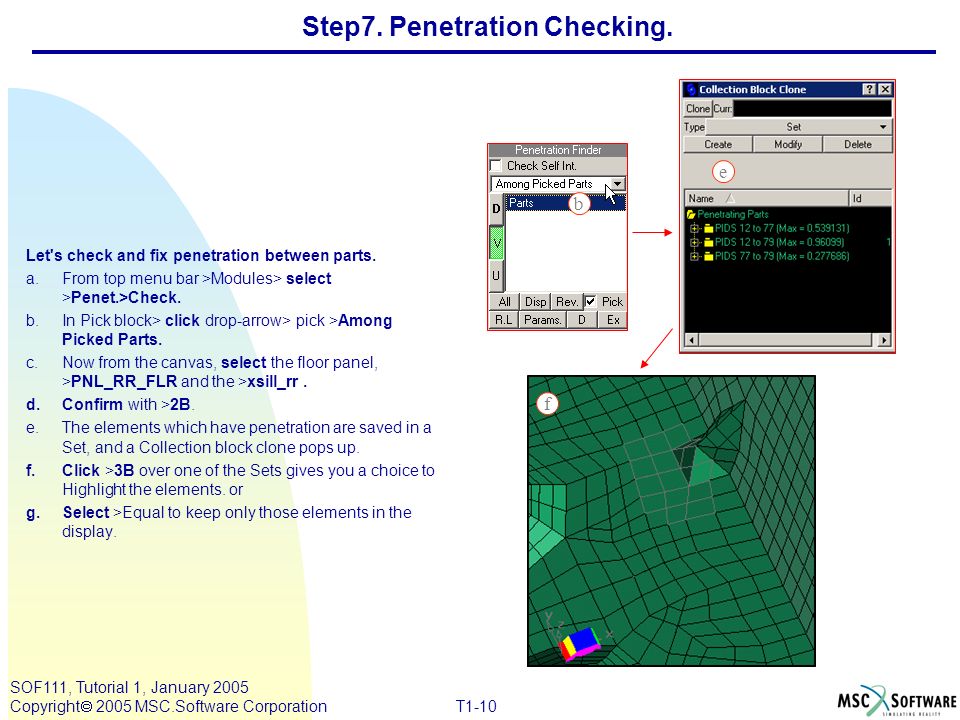Click the 'T1-10' page number
This screenshot has width=960, height=720.
point(476,707)
